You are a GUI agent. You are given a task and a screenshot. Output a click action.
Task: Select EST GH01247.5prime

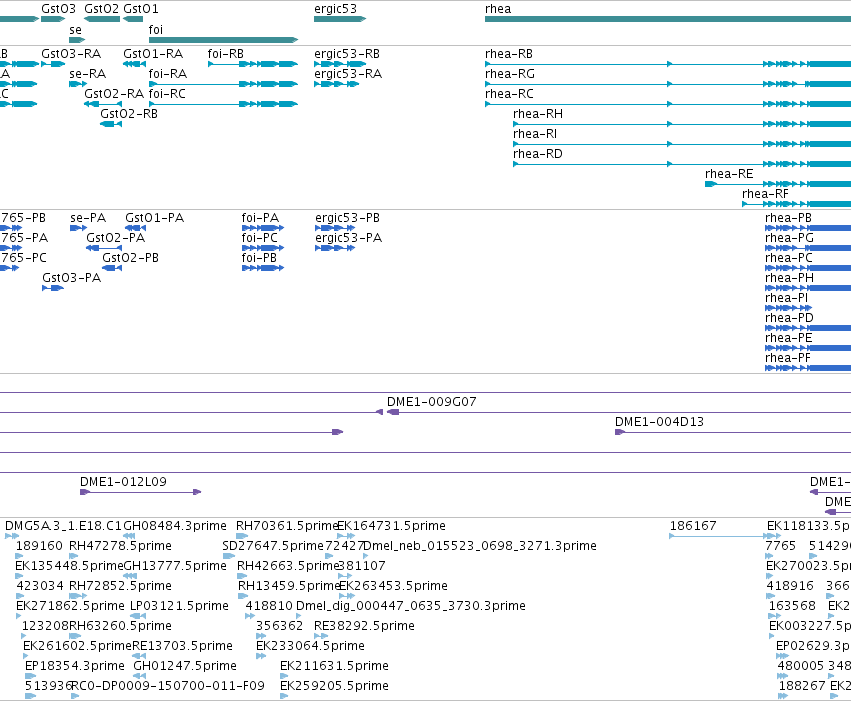(185, 666)
